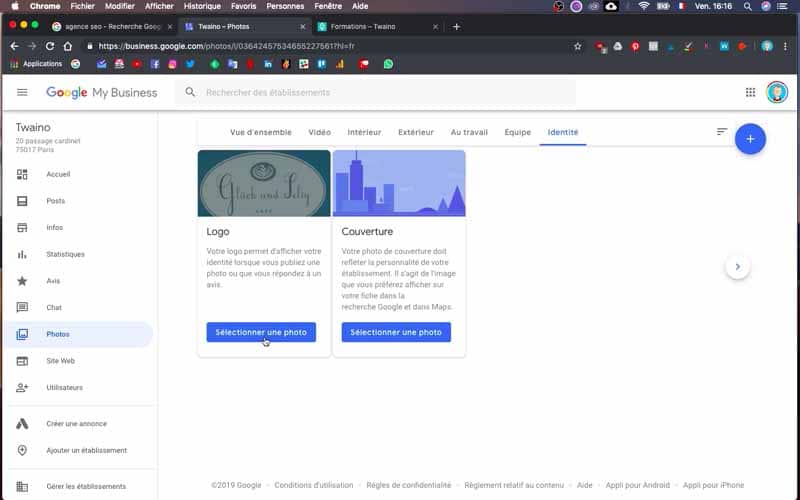
Task: Switch to the Vue d'ensemble tab
Action: tap(261, 132)
